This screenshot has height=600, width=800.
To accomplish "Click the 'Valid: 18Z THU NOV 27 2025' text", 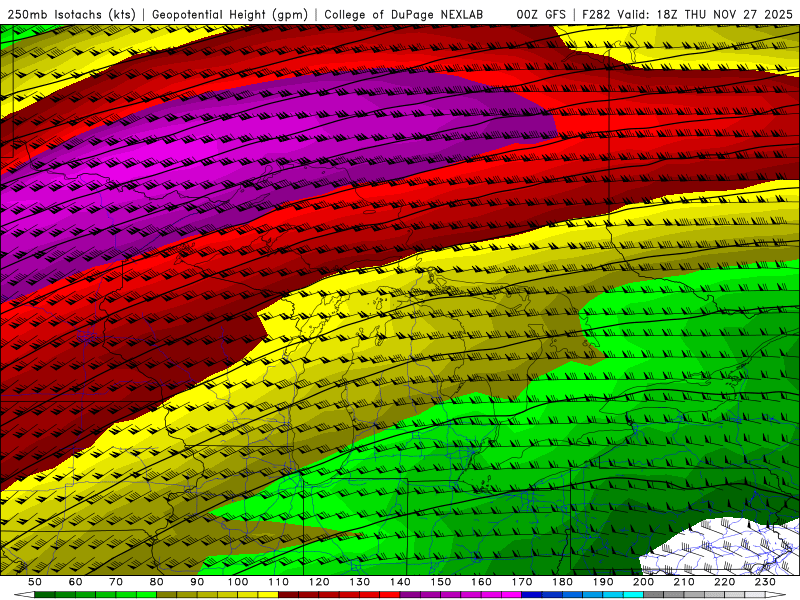I will pyautogui.click(x=705, y=15).
